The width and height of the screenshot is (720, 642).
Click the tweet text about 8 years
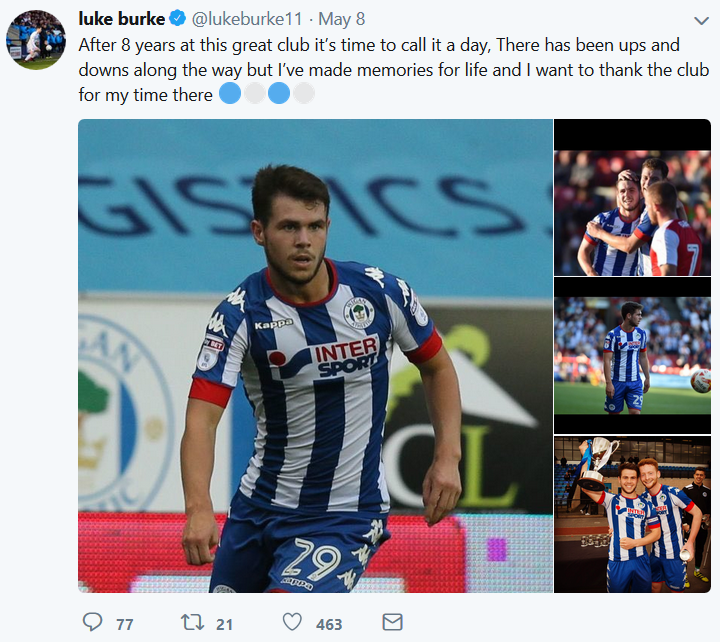(380, 70)
